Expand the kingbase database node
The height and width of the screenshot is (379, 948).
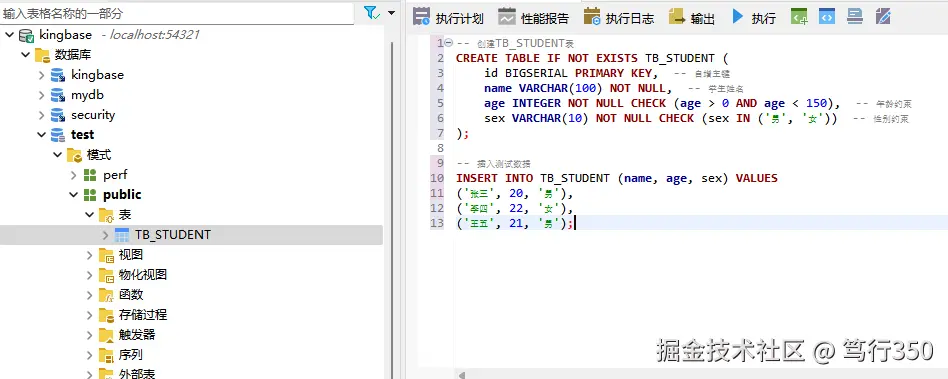[41, 75]
